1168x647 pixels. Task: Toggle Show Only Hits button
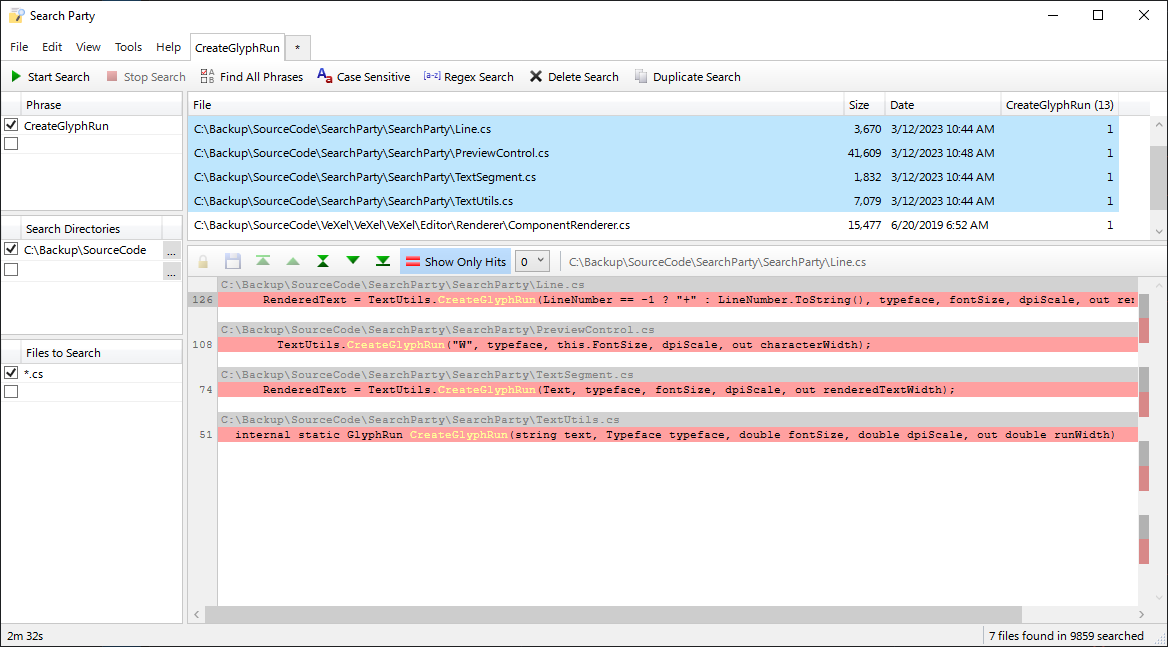[x=456, y=261]
